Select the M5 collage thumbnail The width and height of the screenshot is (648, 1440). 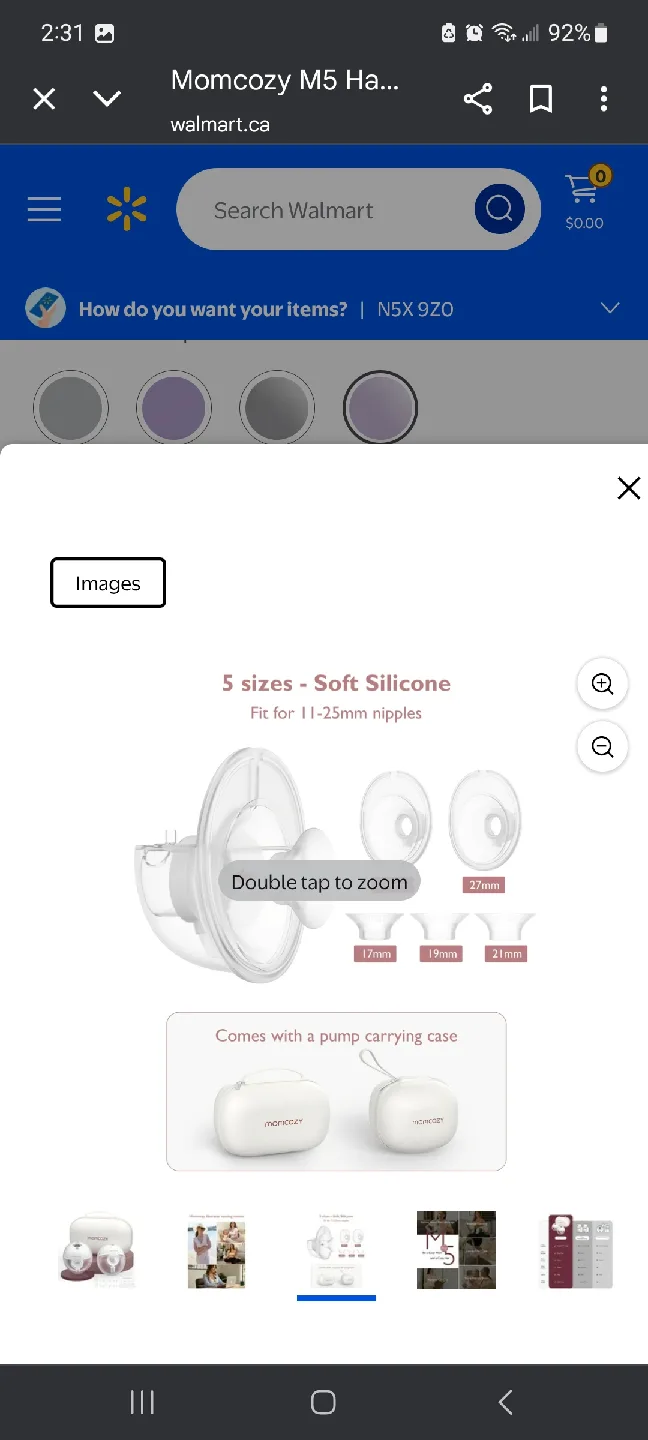(x=456, y=1249)
